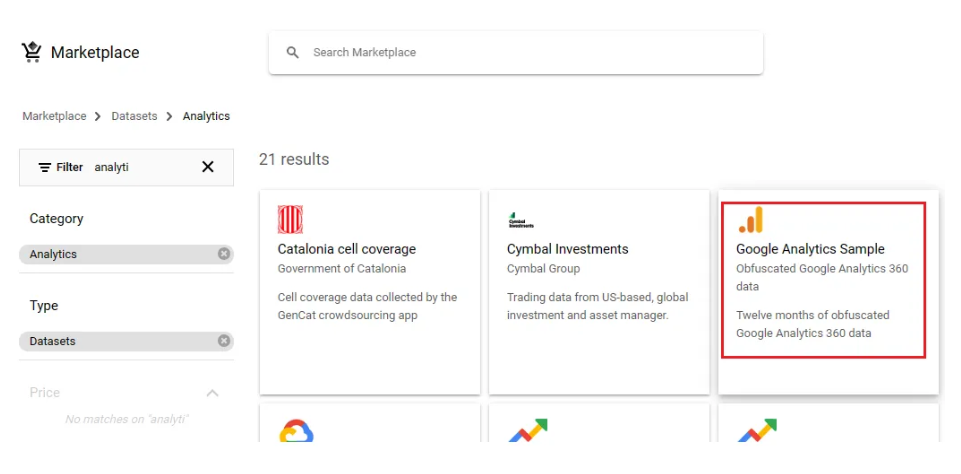961x474 pixels.
Task: Collapse the Price section chevron
Action: point(212,392)
